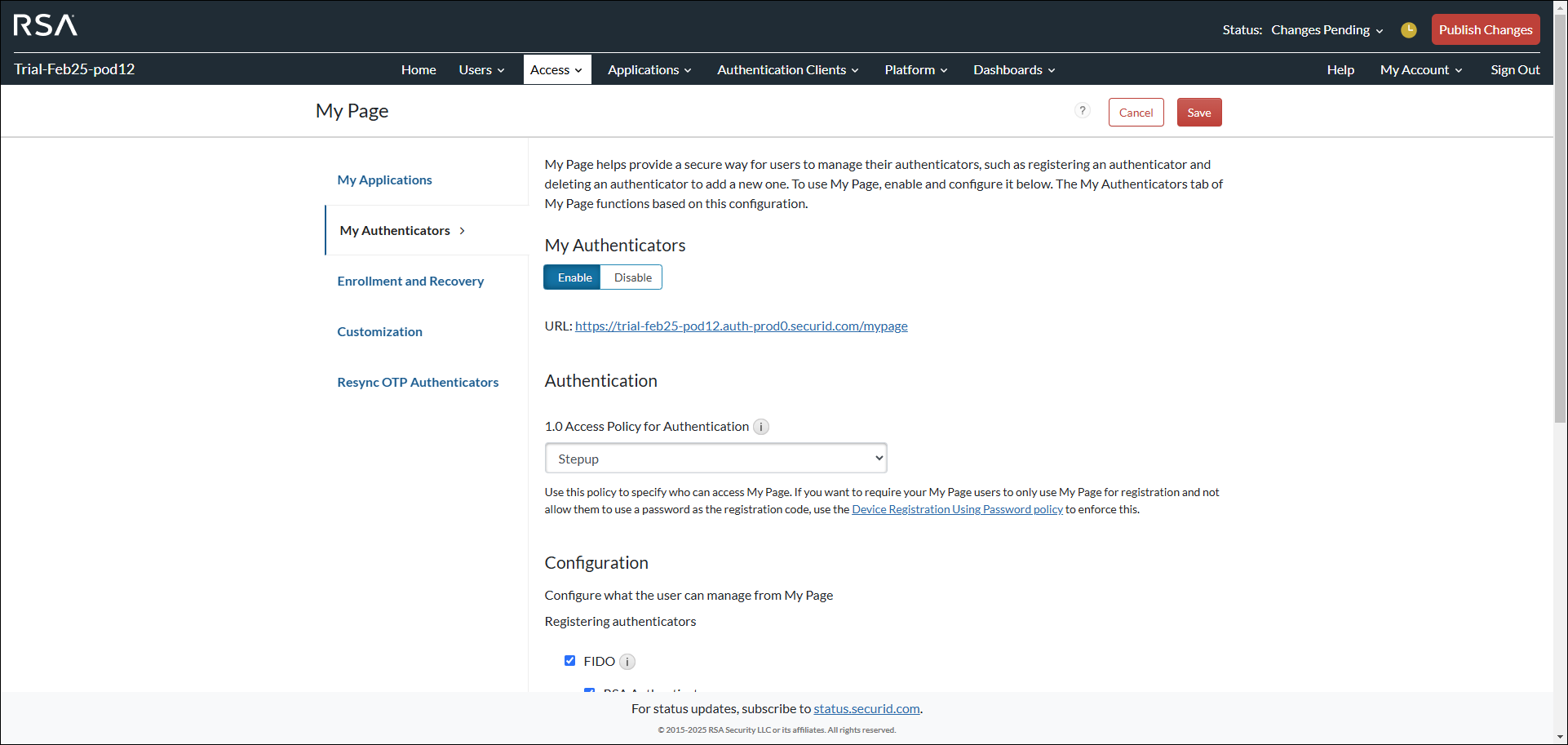Switch to the My Applications section
Image resolution: width=1568 pixels, height=745 pixels.
(384, 180)
